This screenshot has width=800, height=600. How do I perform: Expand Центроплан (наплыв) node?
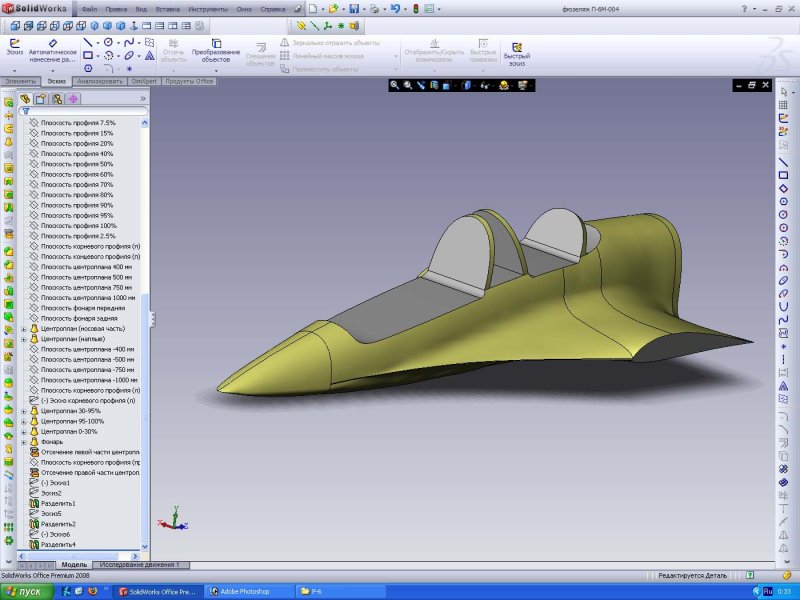23,339
